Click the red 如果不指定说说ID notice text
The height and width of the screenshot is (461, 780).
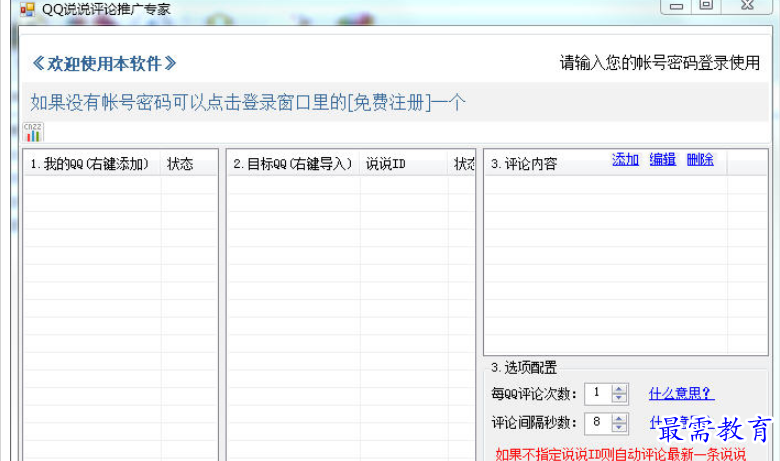point(620,454)
